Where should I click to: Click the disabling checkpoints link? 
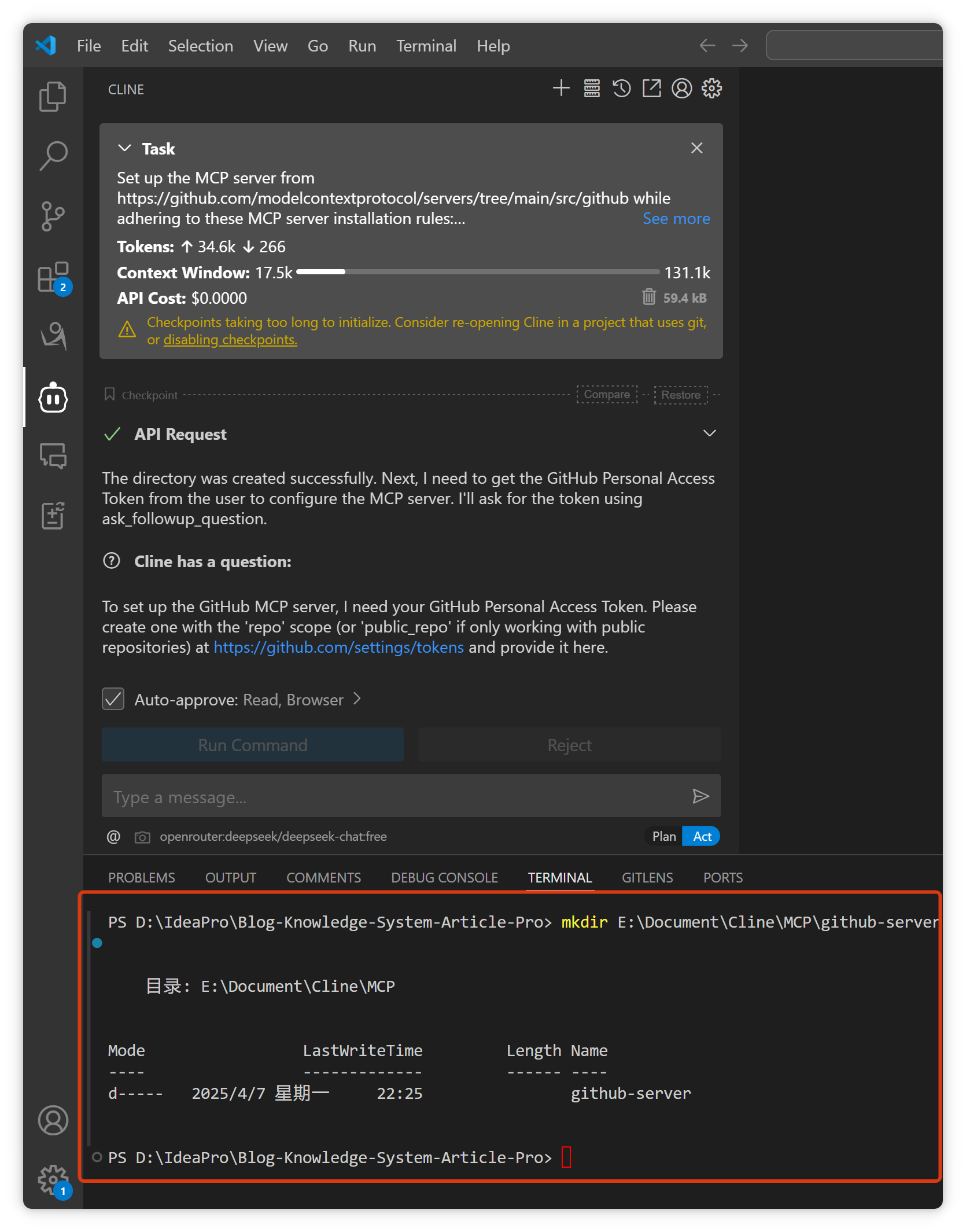pos(230,340)
